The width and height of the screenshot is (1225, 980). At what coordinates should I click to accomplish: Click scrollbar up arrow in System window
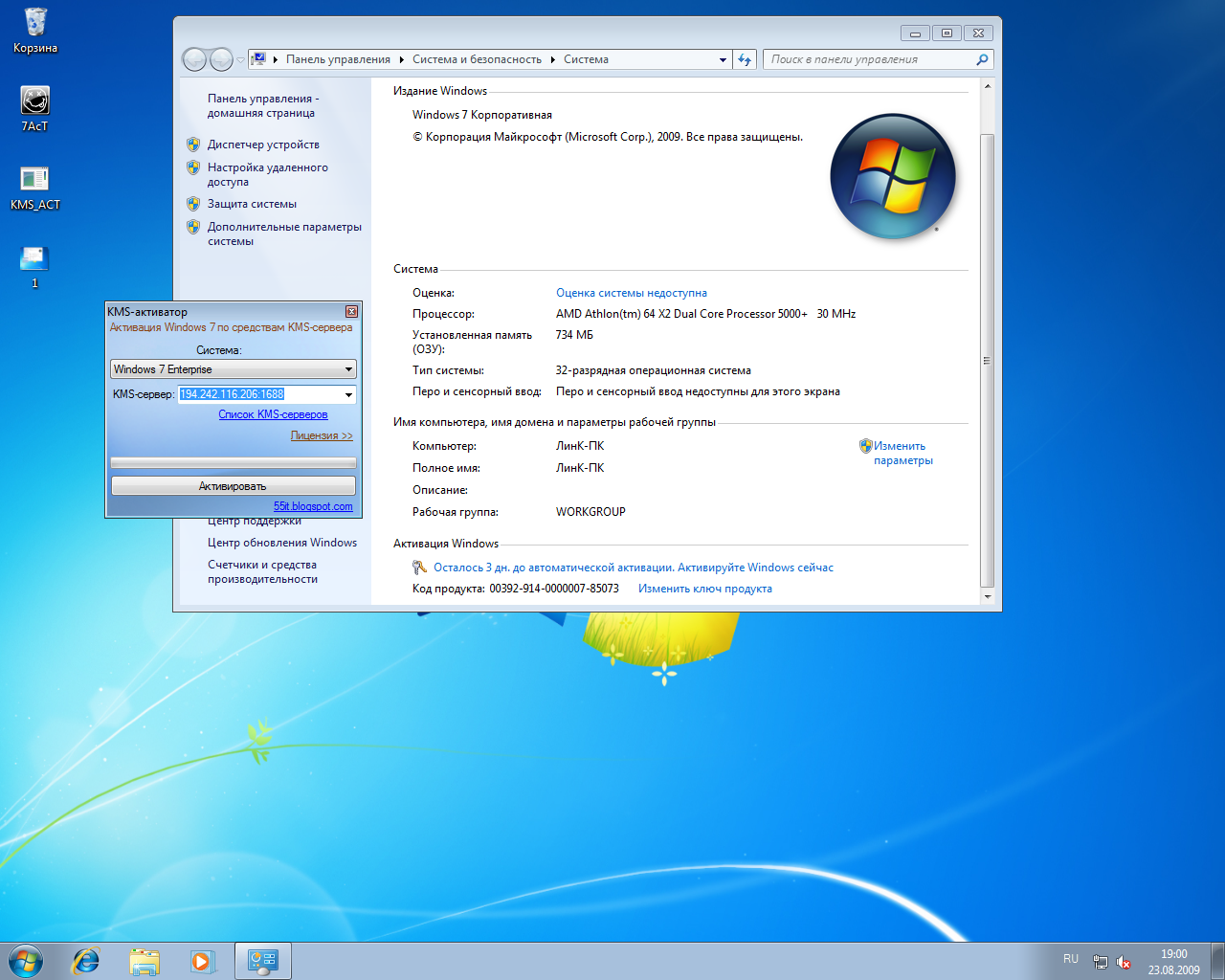[988, 86]
